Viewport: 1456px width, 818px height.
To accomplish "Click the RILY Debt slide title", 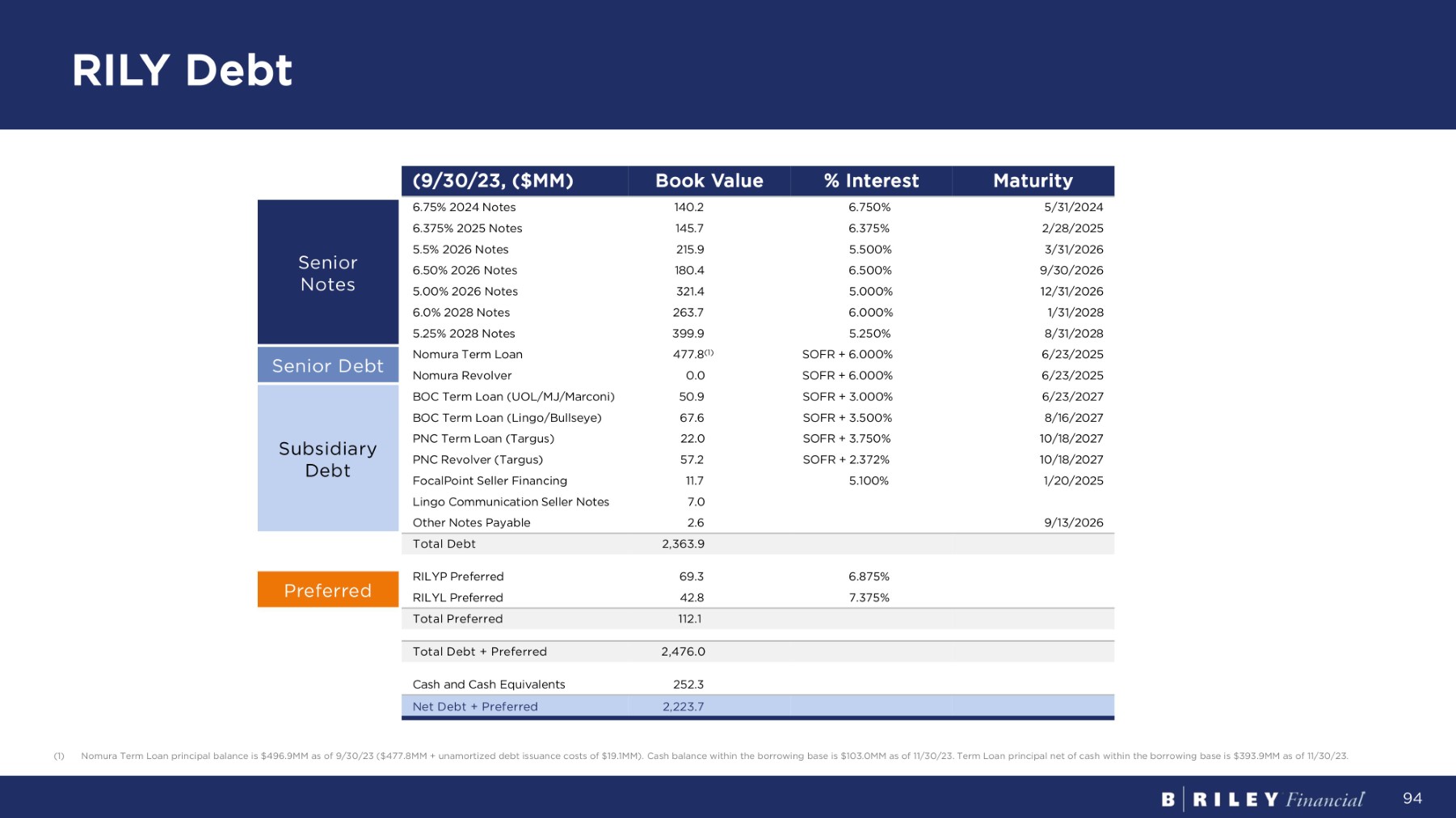I will [182, 70].
